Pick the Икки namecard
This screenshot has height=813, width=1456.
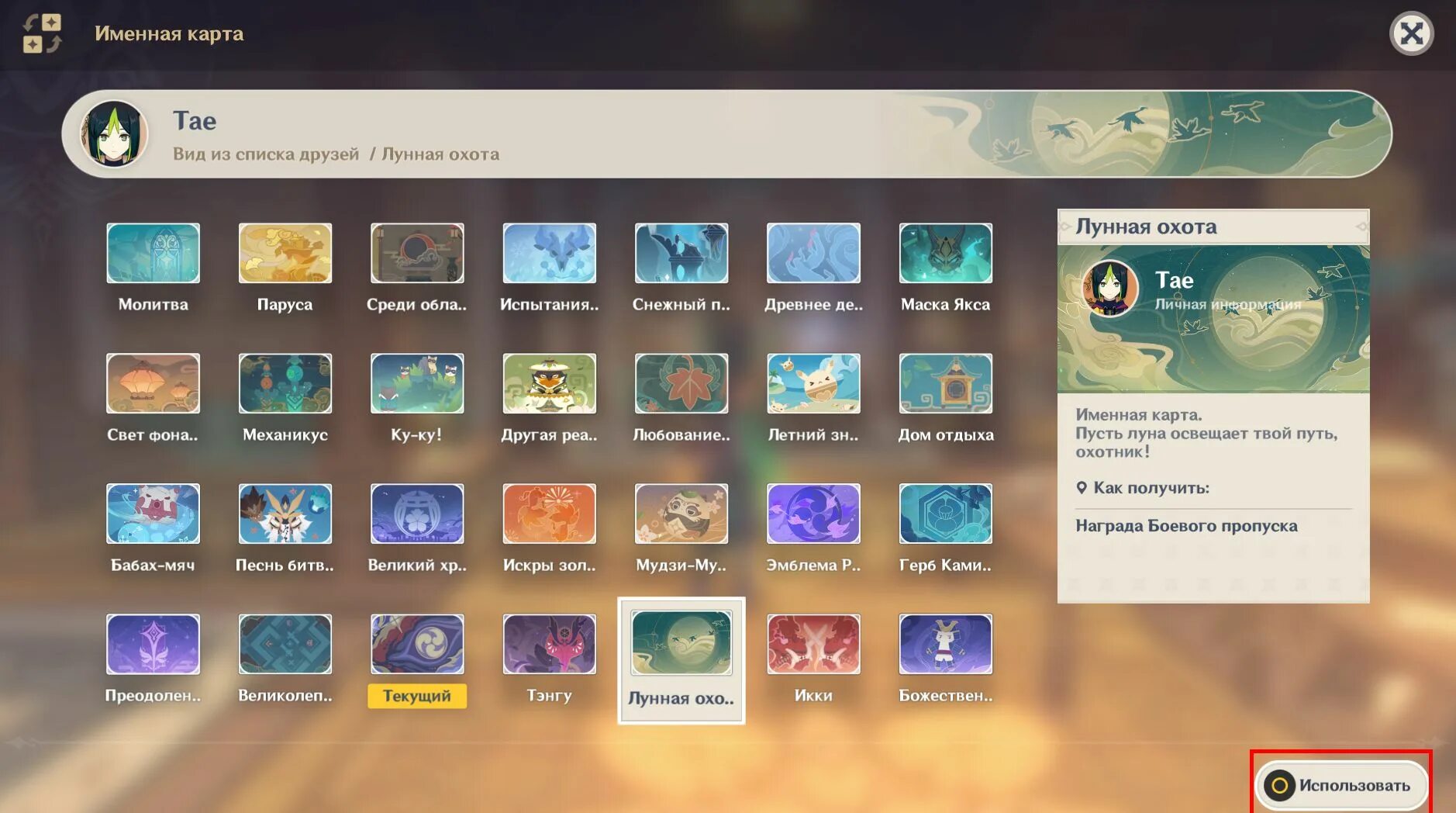click(x=813, y=645)
